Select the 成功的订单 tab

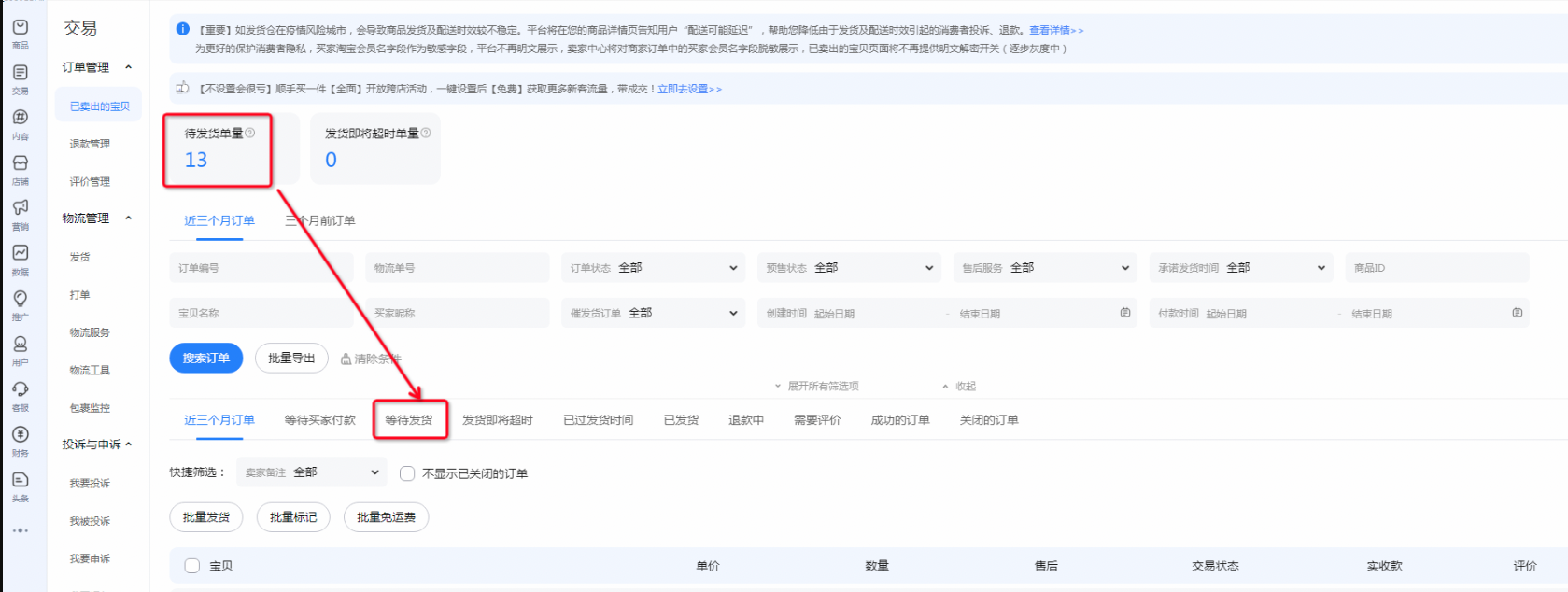coord(900,420)
